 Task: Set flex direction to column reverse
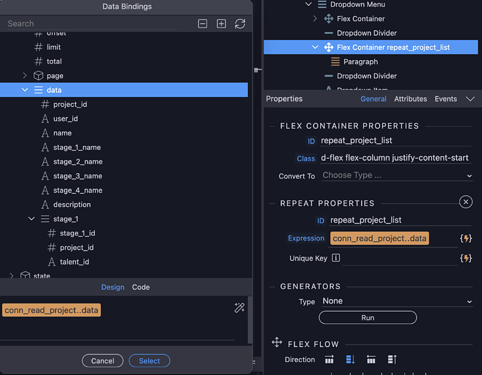click(x=392, y=359)
